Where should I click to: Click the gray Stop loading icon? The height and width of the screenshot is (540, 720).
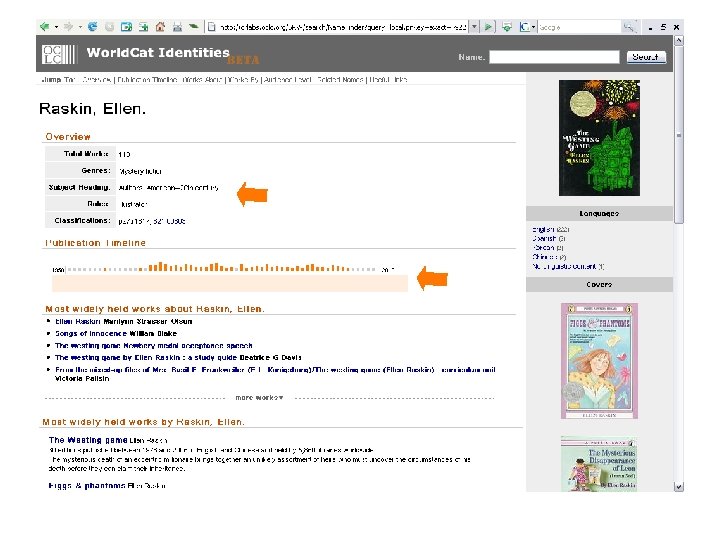(x=109, y=27)
